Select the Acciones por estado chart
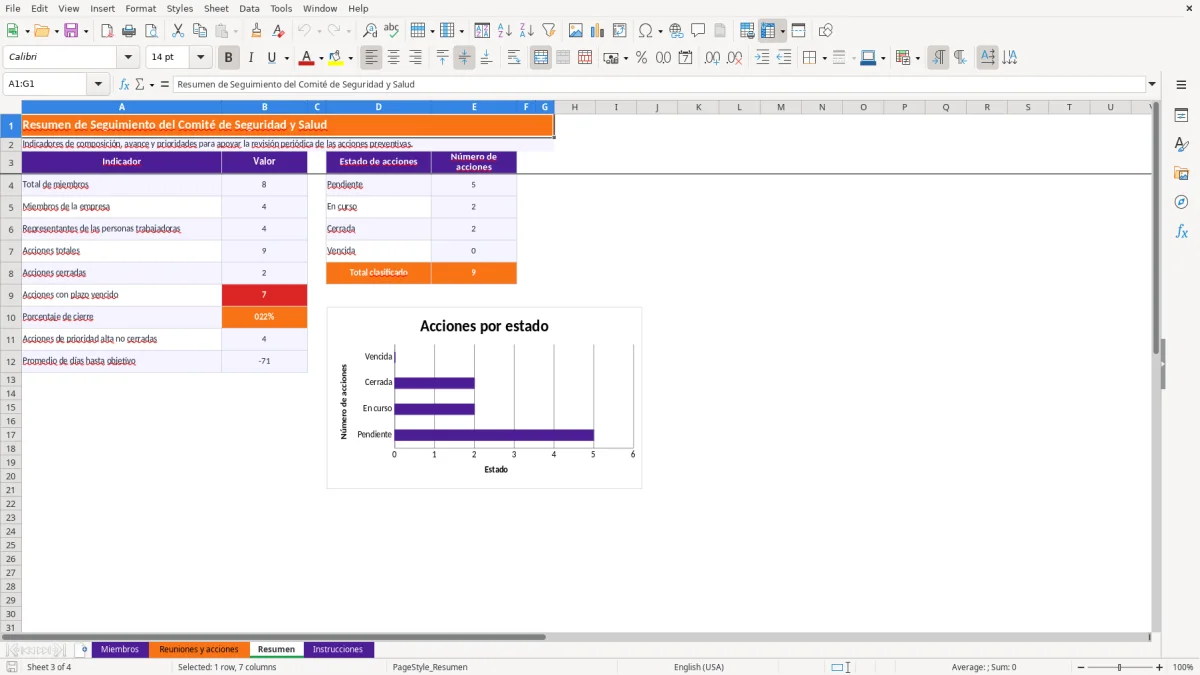This screenshot has width=1200, height=675. pyautogui.click(x=484, y=398)
